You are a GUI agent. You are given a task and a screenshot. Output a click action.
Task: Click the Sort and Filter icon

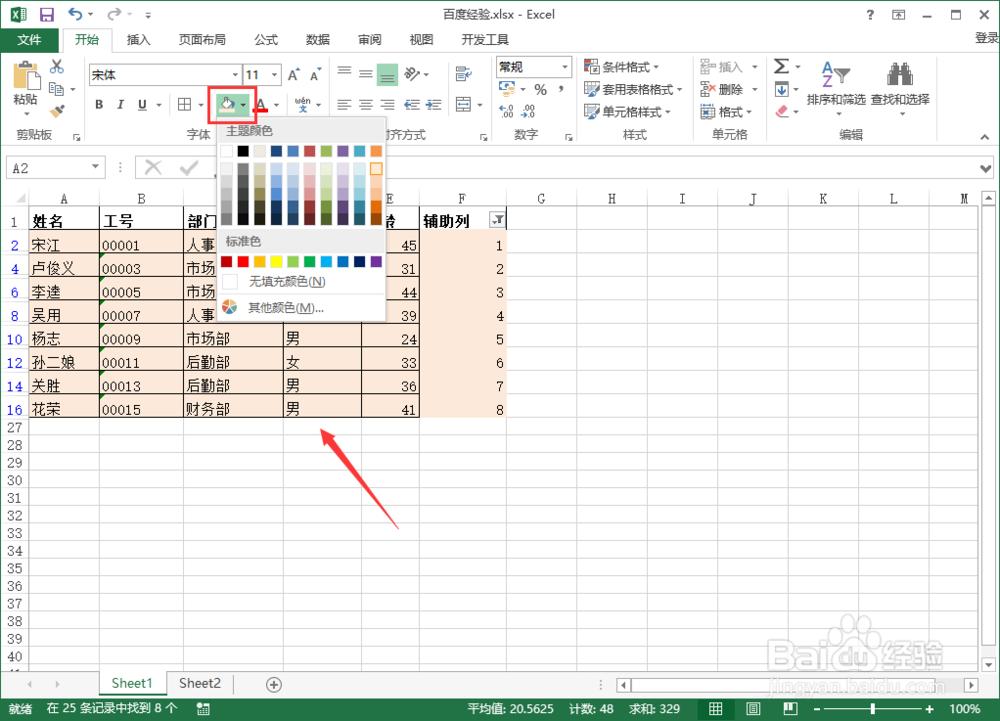point(836,75)
